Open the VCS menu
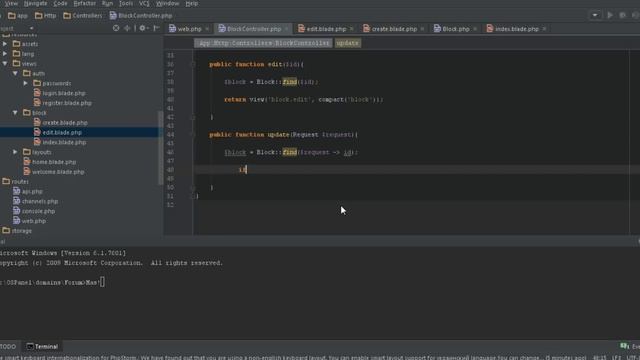Image resolution: width=640 pixels, height=360 pixels. (x=144, y=3)
